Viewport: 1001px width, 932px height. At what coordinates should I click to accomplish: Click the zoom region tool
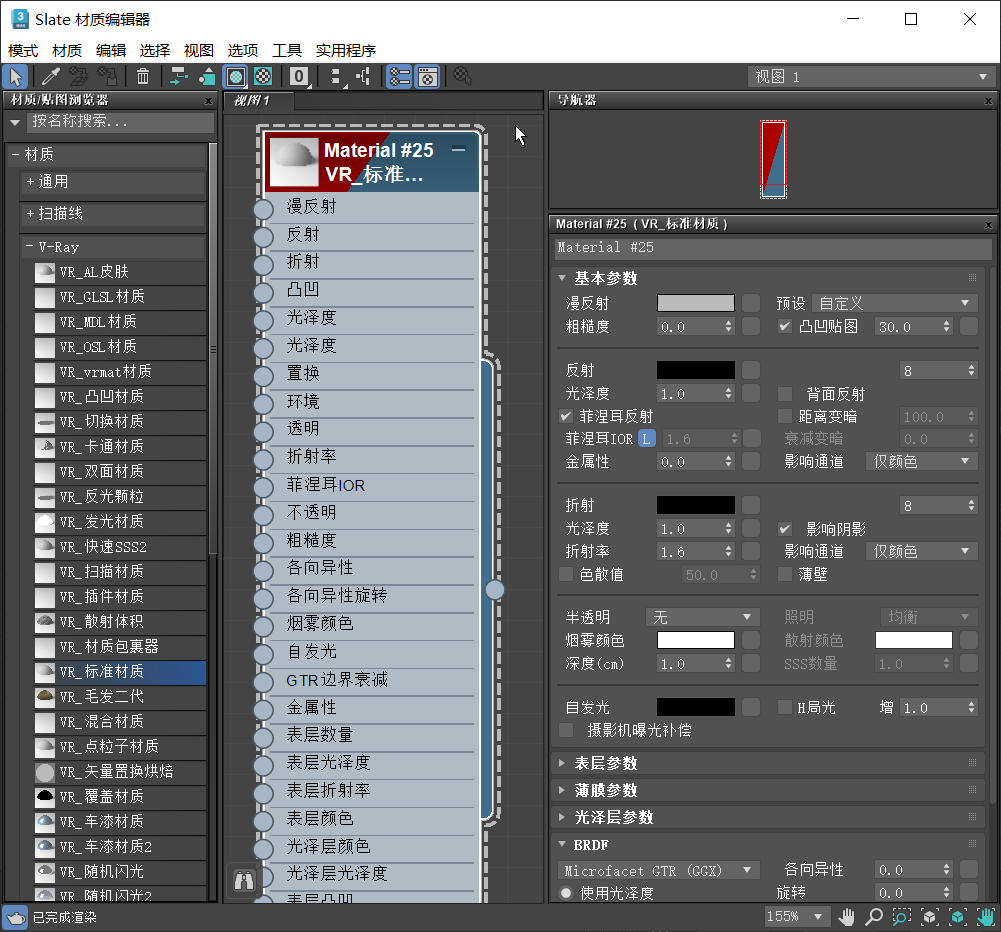pyautogui.click(x=901, y=917)
